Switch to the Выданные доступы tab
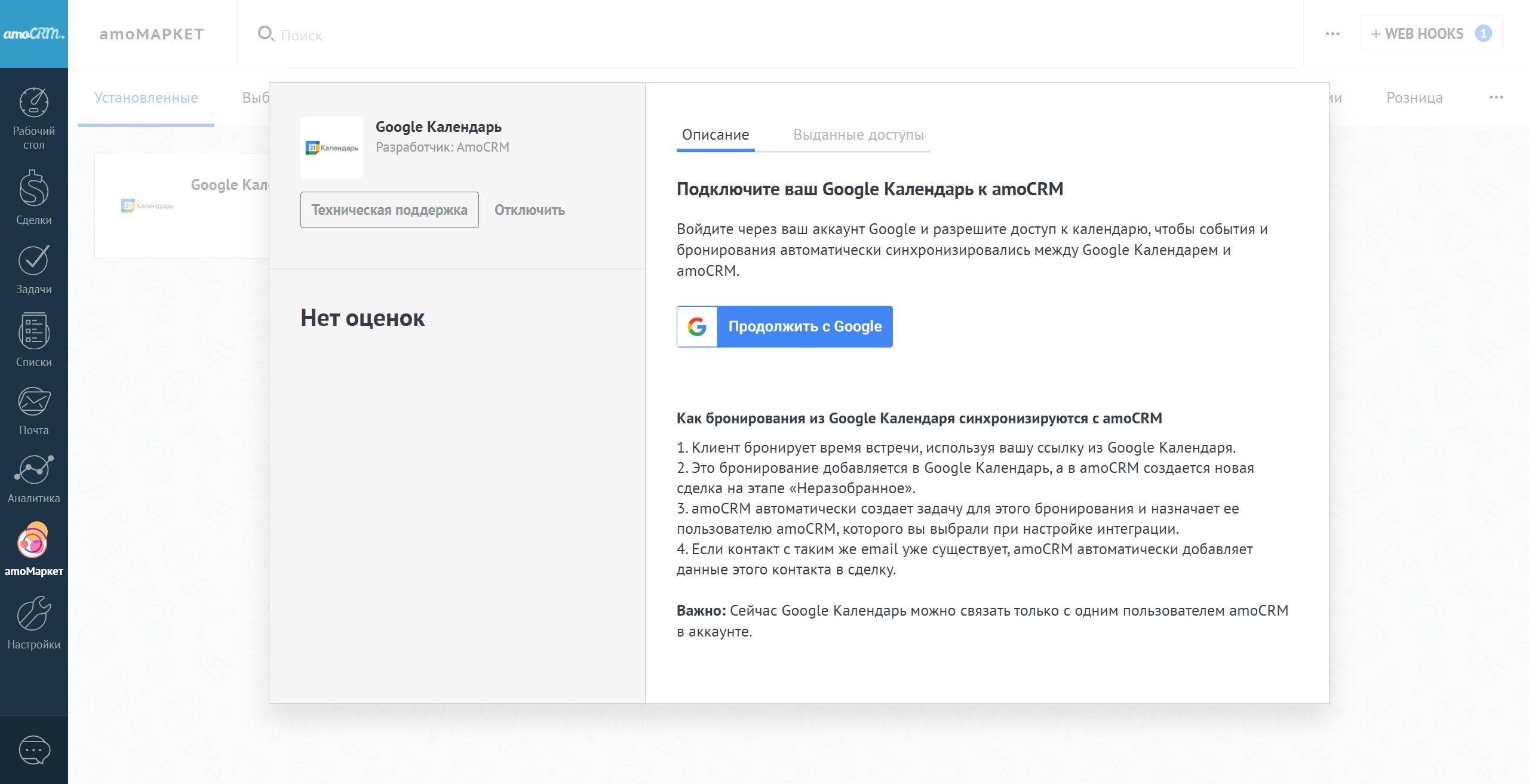 coord(858,135)
